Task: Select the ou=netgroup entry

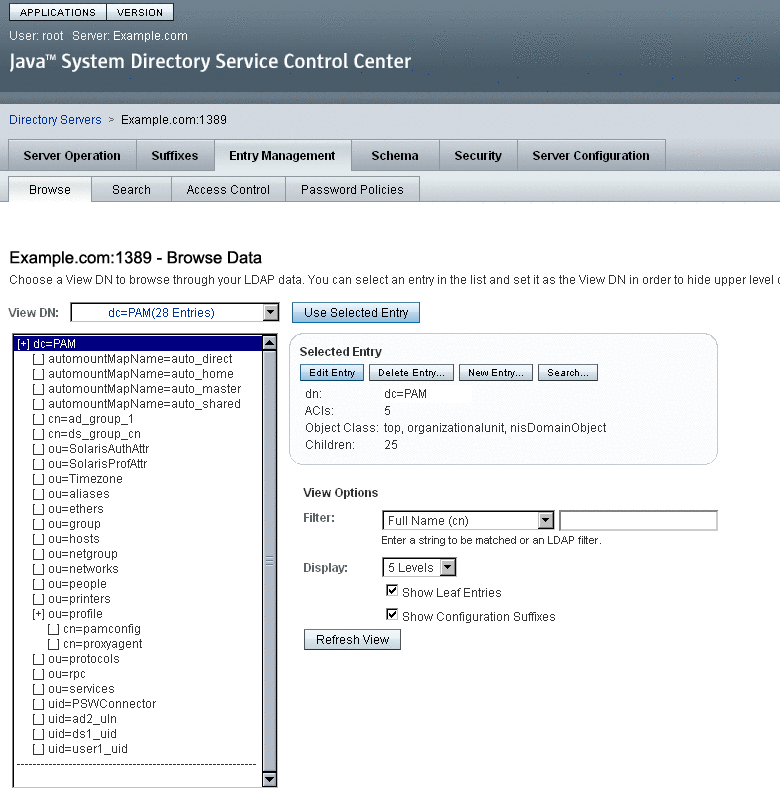Action: click(x=83, y=554)
